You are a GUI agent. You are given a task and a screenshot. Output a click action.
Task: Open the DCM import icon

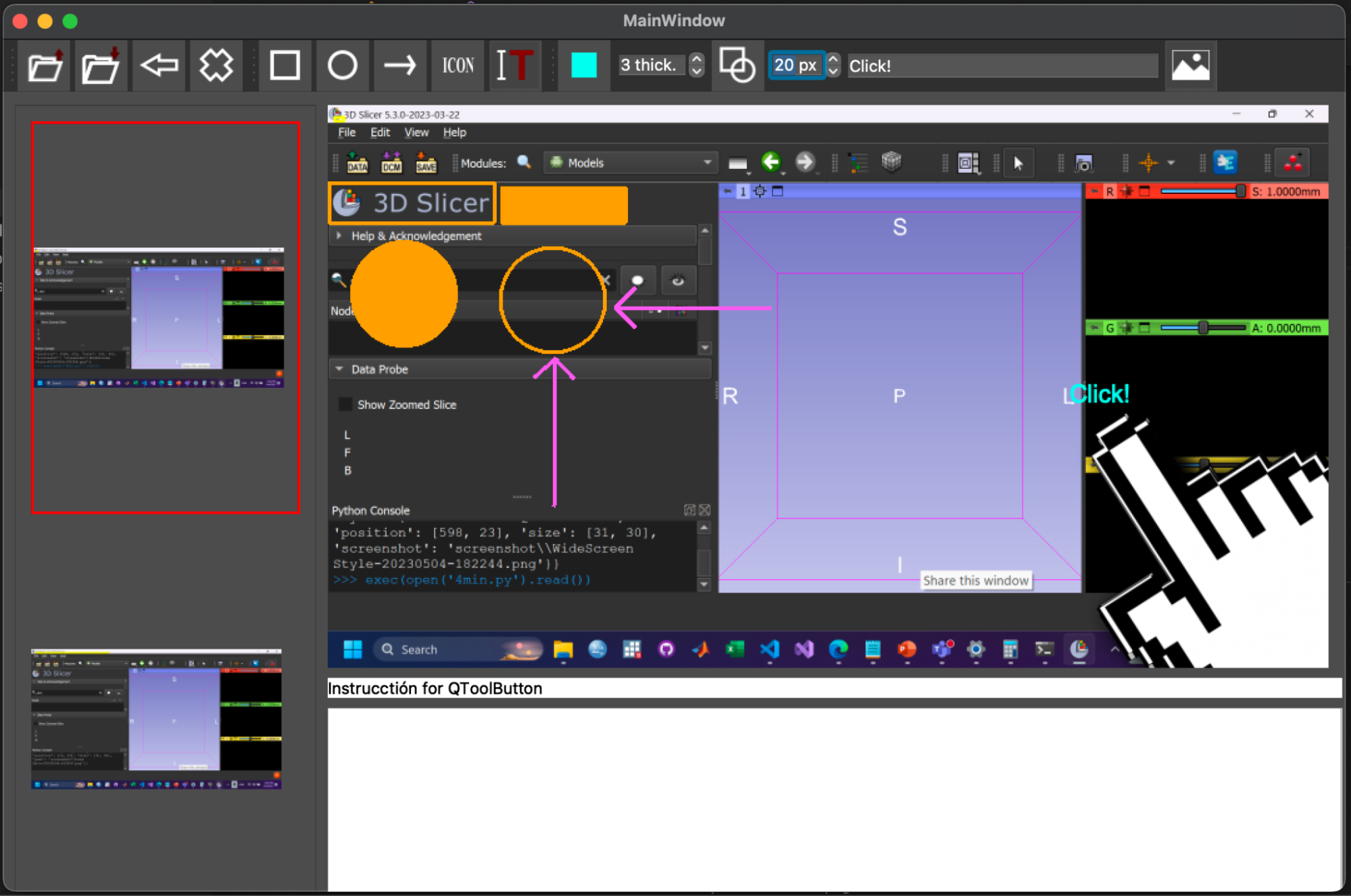pyautogui.click(x=391, y=162)
